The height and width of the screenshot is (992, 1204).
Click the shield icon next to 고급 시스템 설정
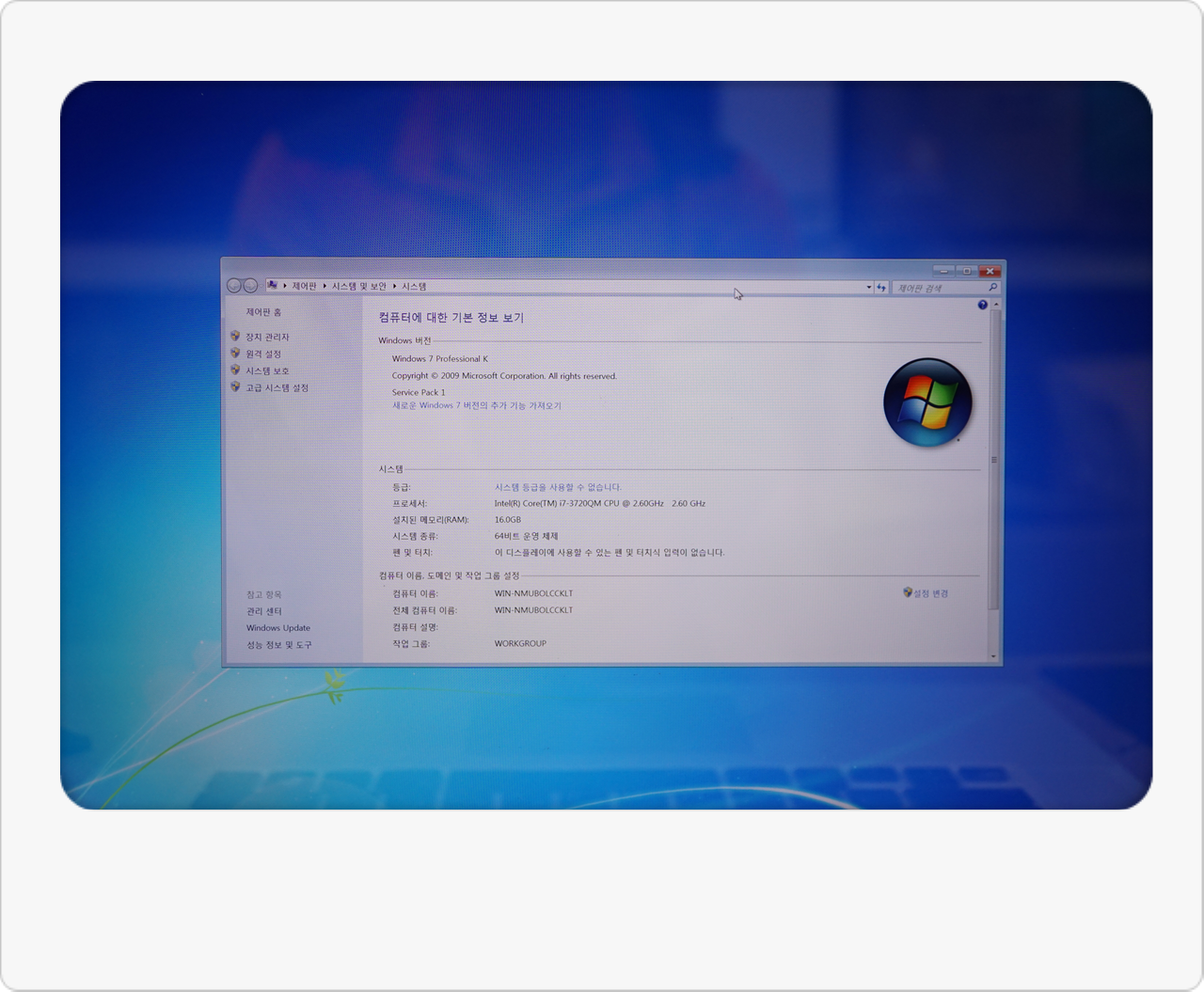[235, 386]
